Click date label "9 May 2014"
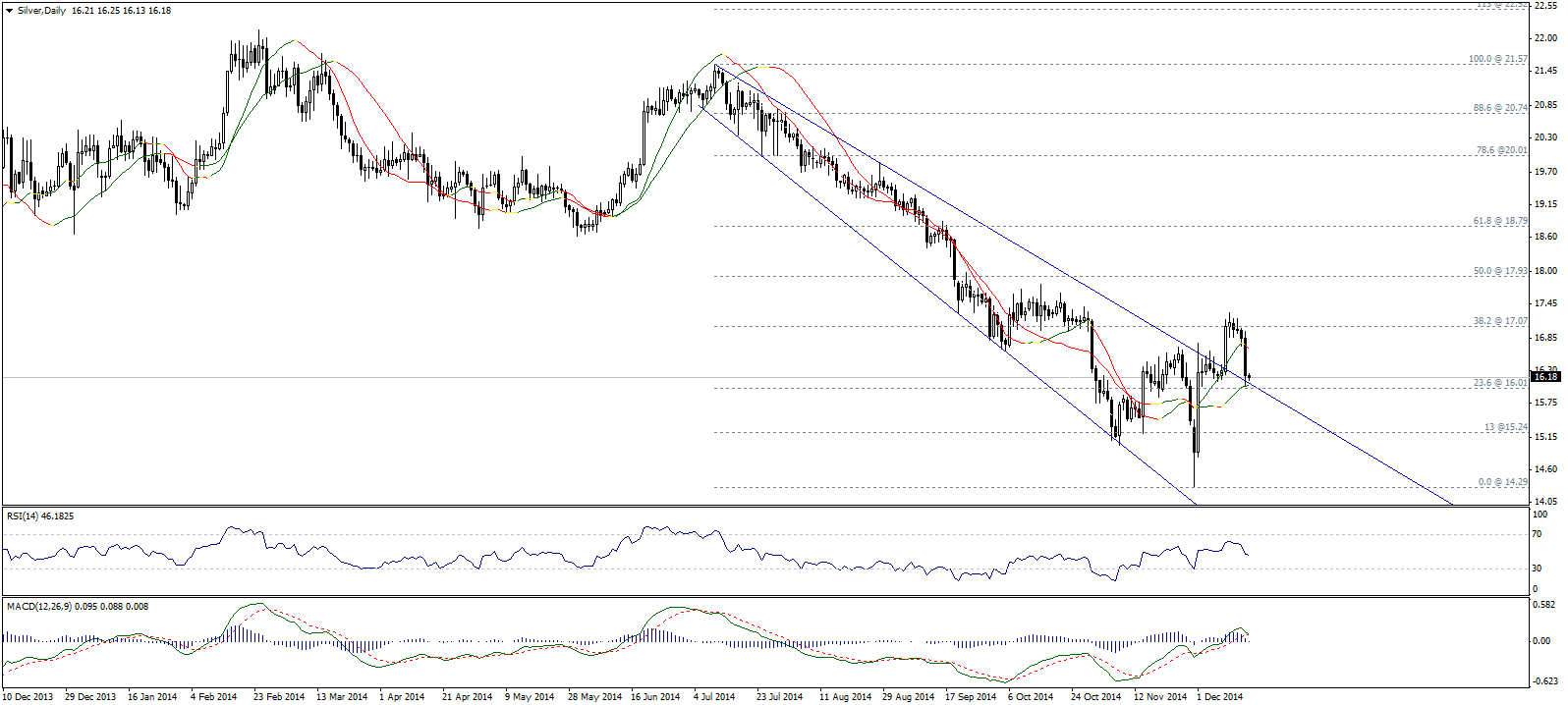1568x705 pixels. (x=531, y=697)
